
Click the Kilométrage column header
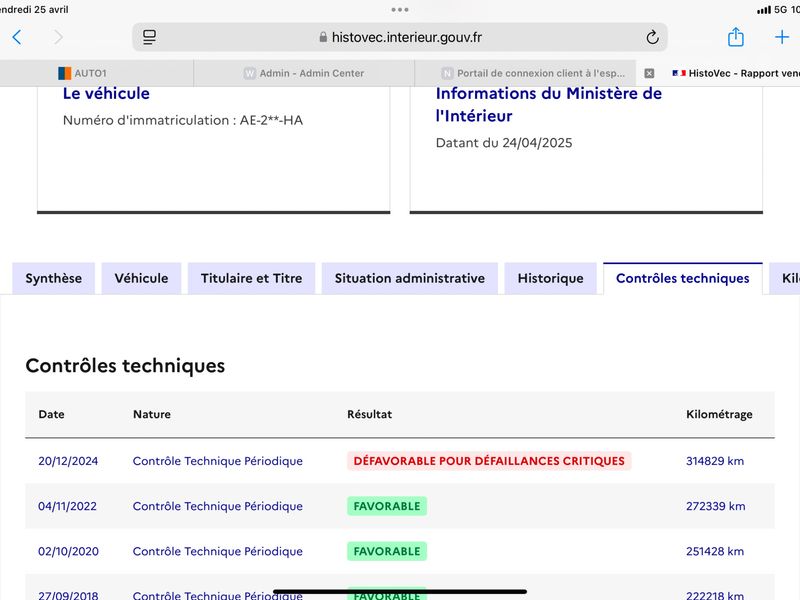coord(719,415)
